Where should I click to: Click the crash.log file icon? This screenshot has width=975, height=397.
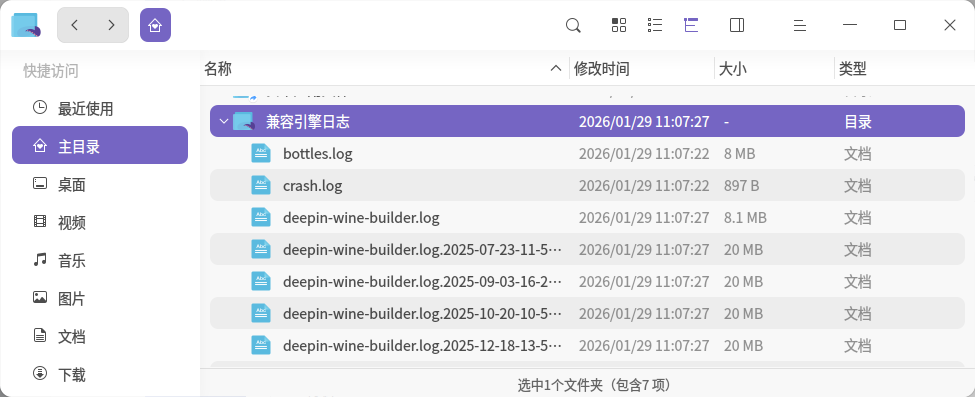point(261,185)
